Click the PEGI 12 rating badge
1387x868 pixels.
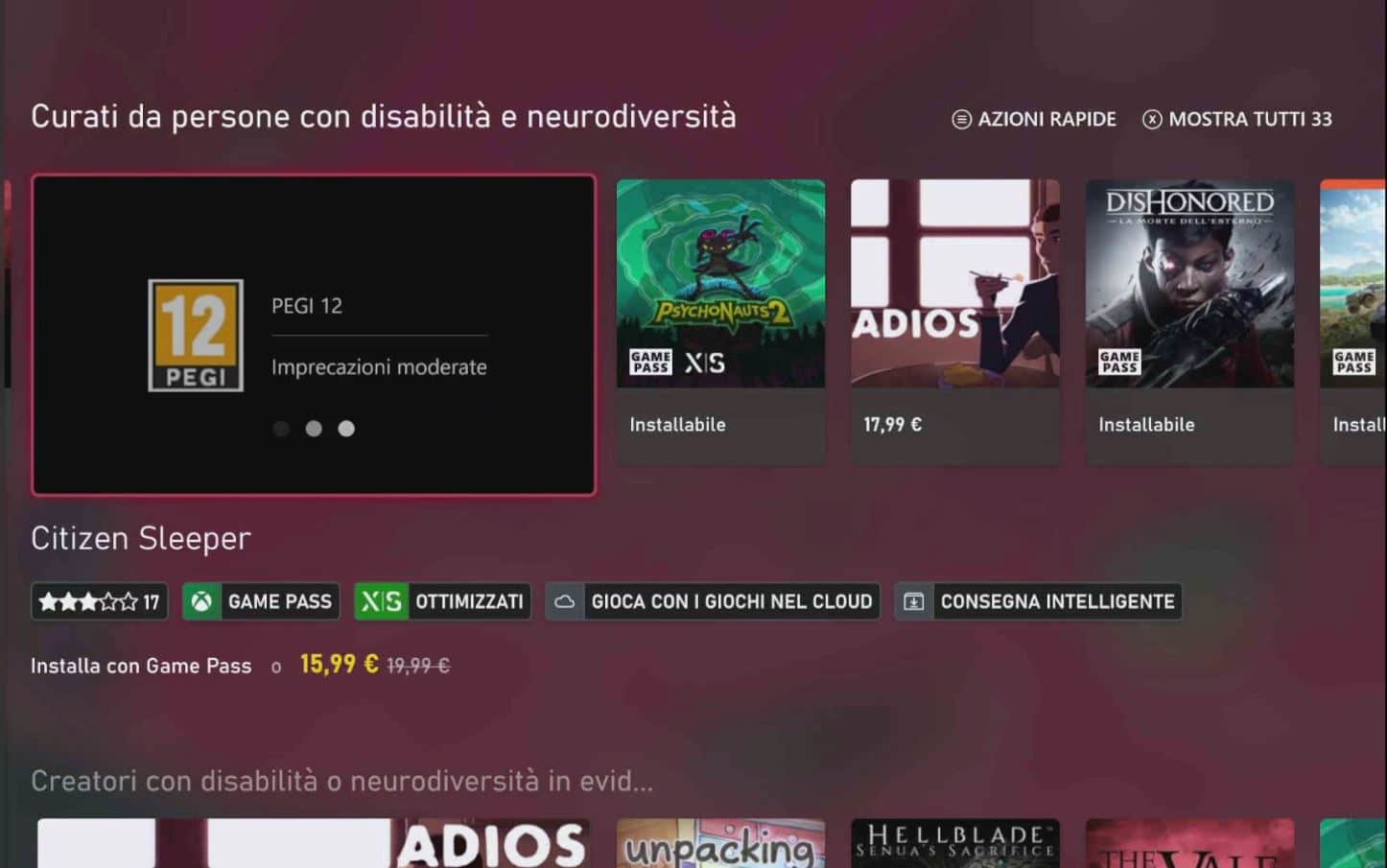click(196, 335)
